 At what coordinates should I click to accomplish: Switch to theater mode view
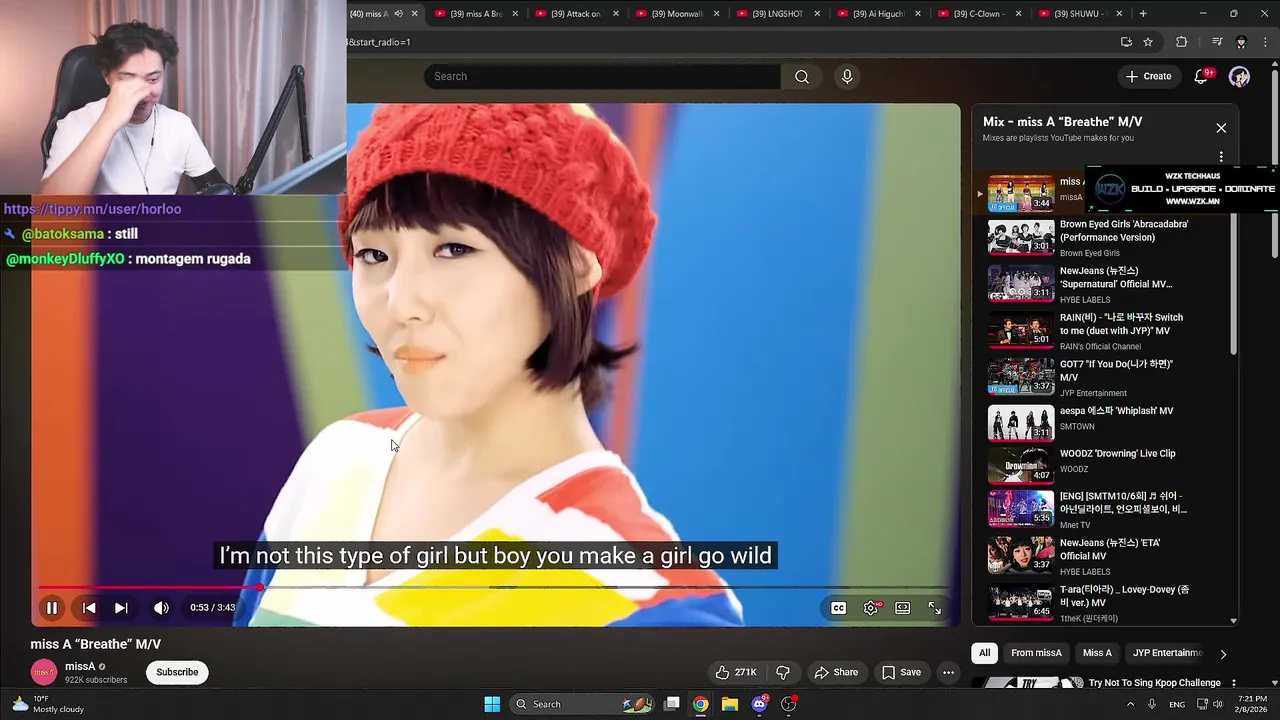903,608
